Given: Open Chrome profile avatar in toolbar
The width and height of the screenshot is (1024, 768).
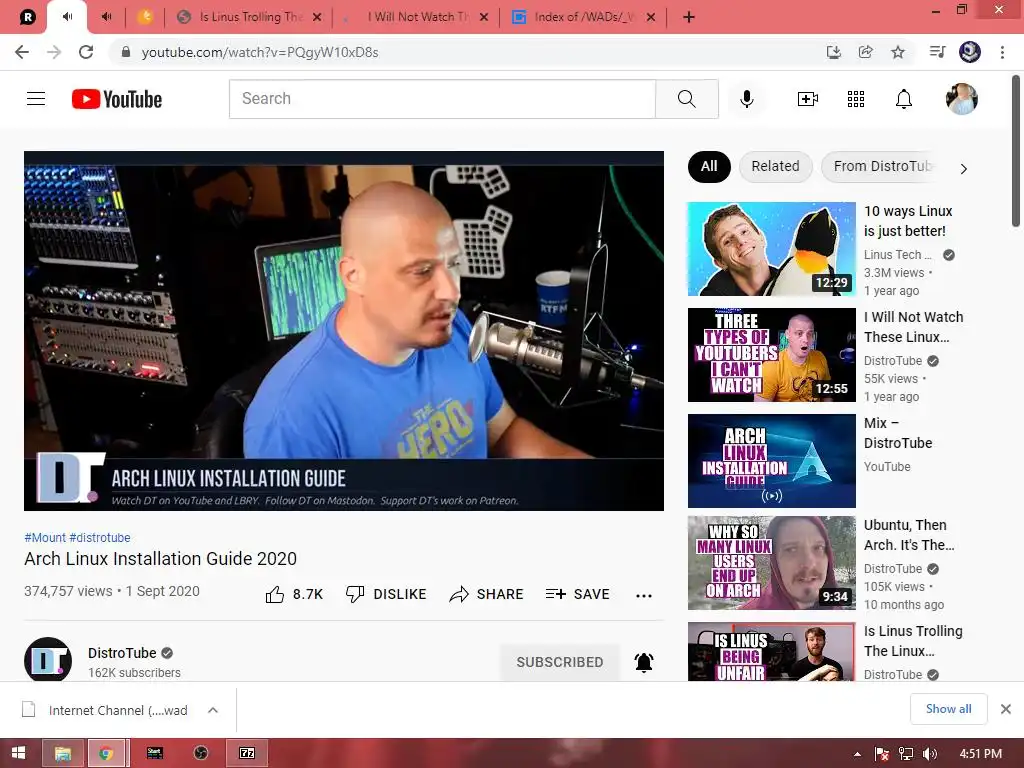Looking at the screenshot, I should coord(970,52).
